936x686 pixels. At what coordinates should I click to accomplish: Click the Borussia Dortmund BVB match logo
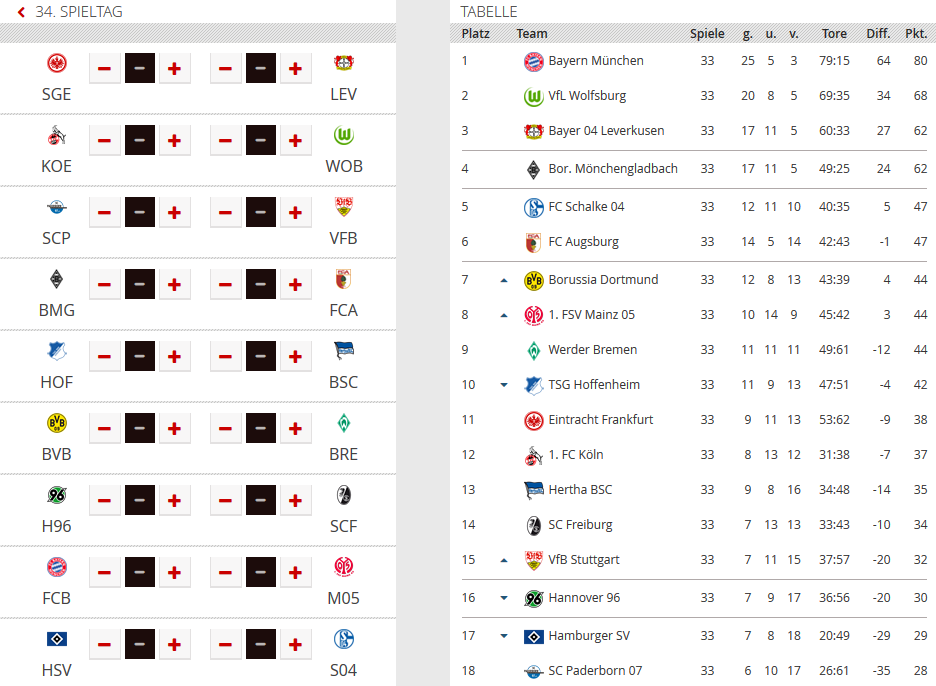[x=57, y=423]
